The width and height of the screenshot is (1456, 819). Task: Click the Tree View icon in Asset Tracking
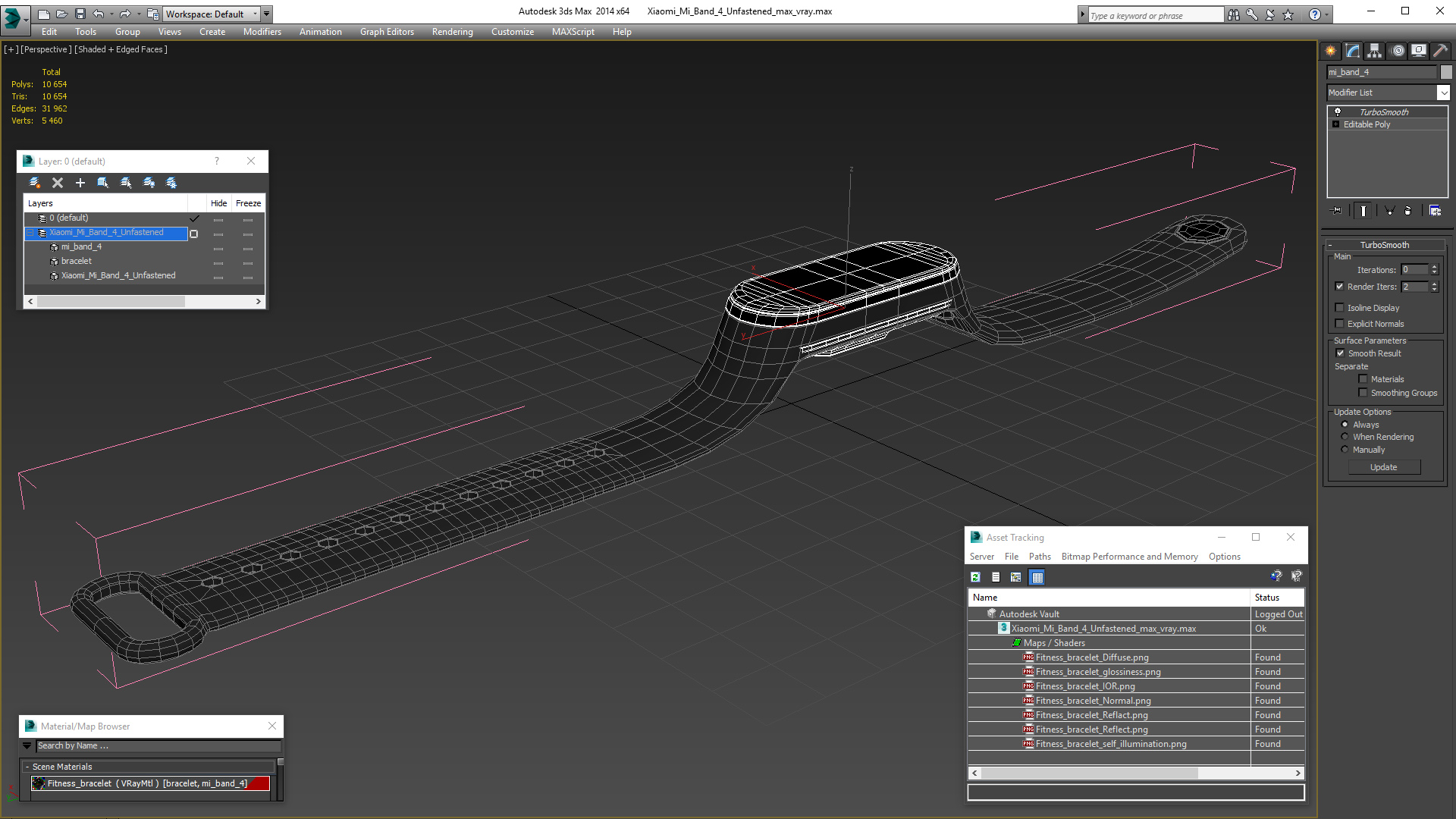(x=1016, y=577)
